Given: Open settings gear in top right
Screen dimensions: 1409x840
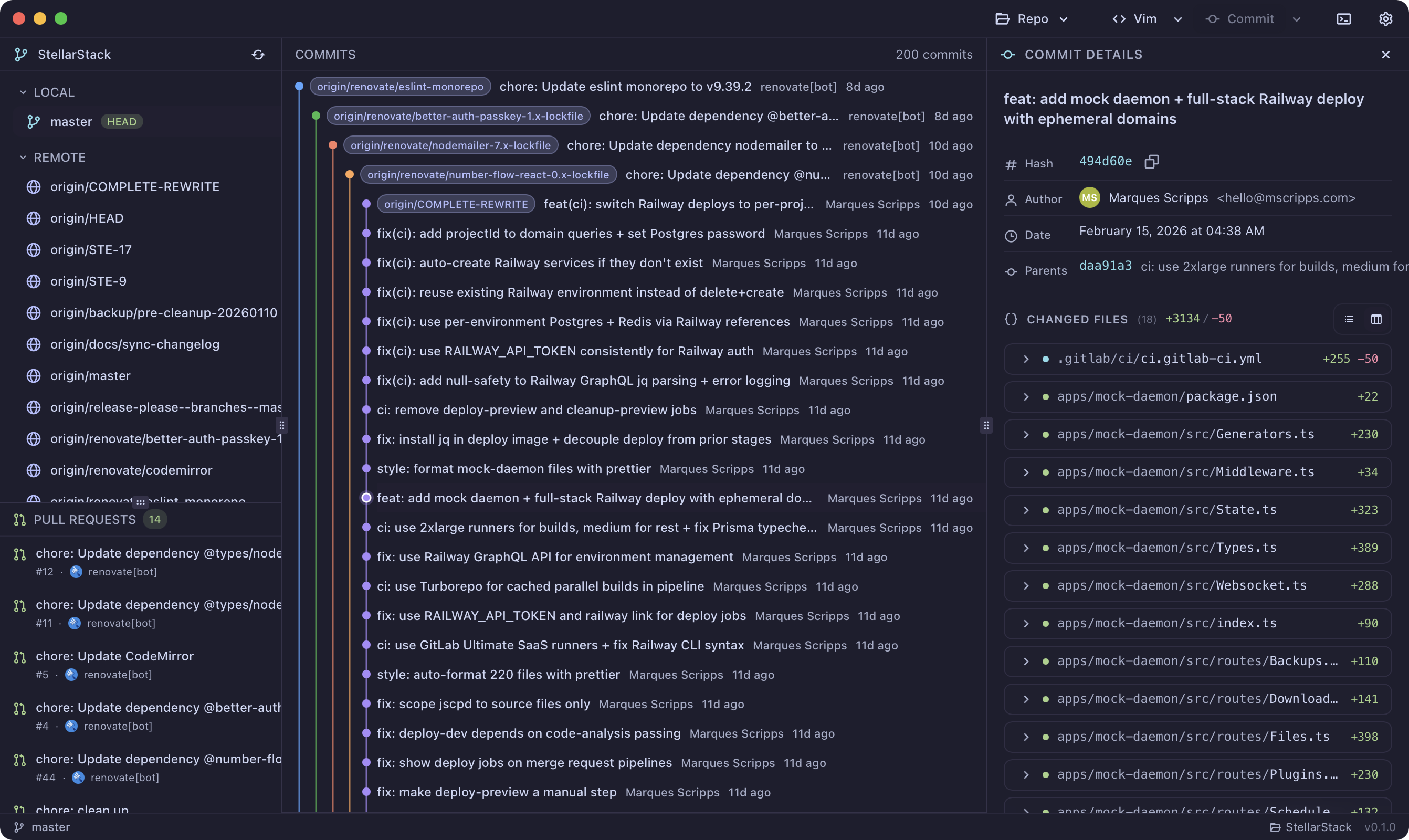Looking at the screenshot, I should point(1385,19).
